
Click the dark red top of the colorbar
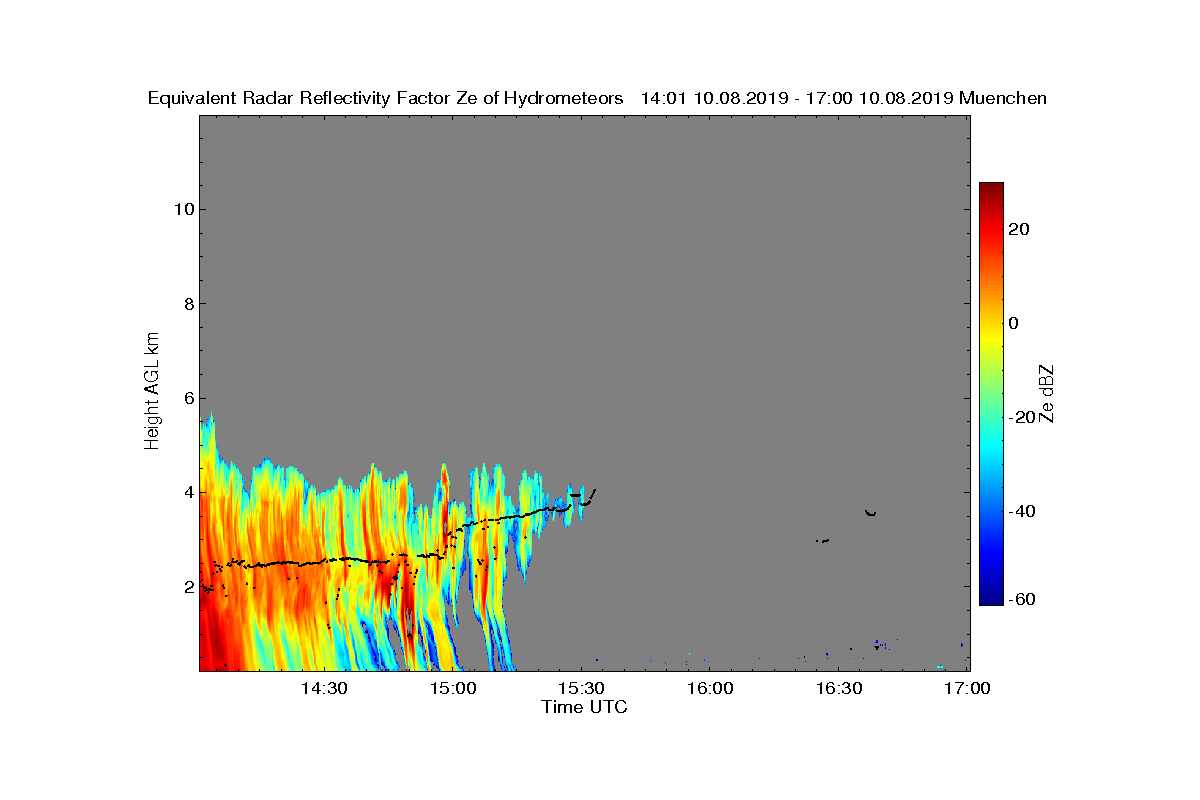(x=991, y=188)
